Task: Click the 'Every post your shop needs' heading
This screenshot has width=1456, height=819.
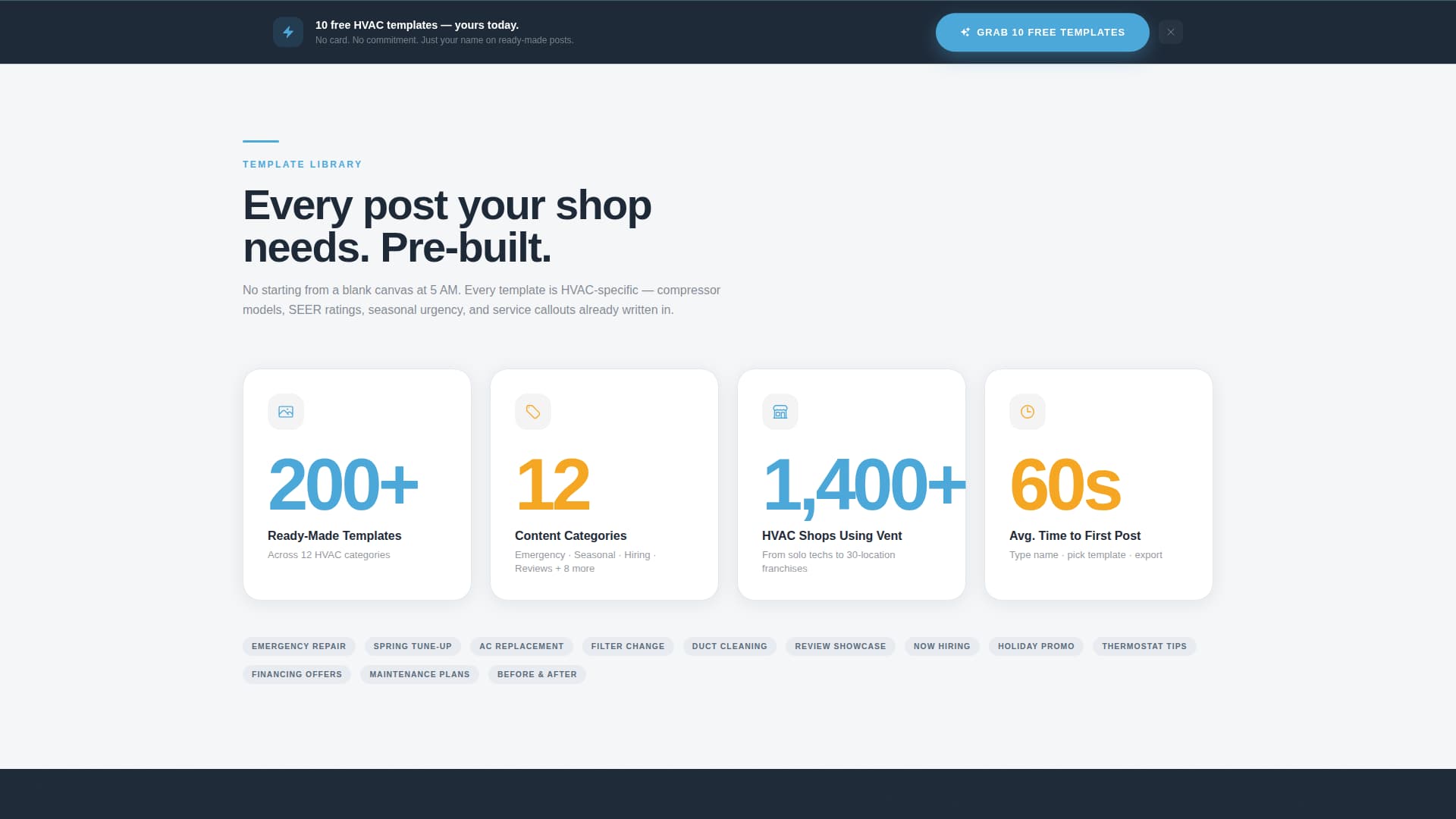Action: tap(447, 226)
